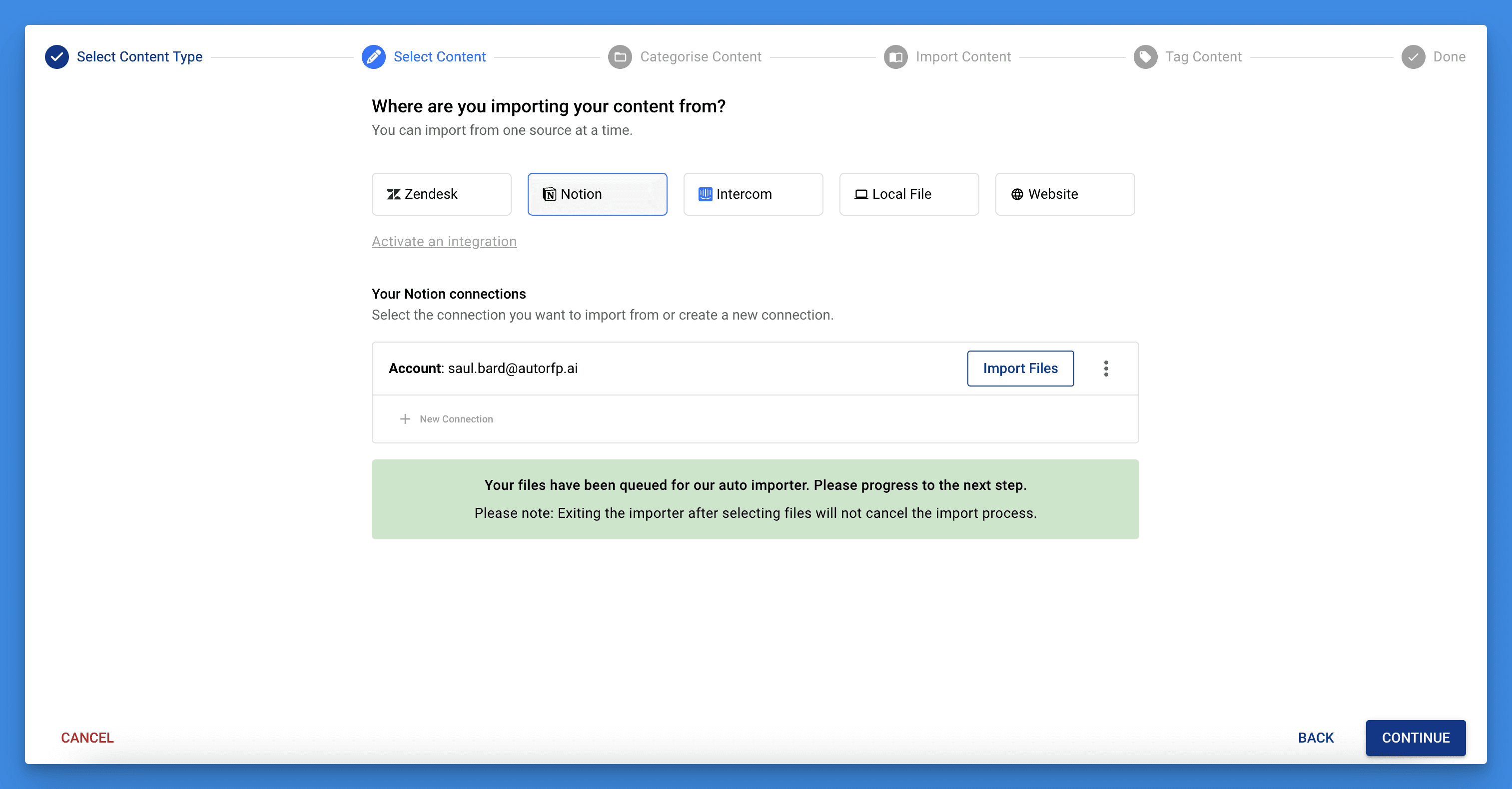Select Zendesk as the import source
The width and height of the screenshot is (1512, 789).
[x=441, y=194]
